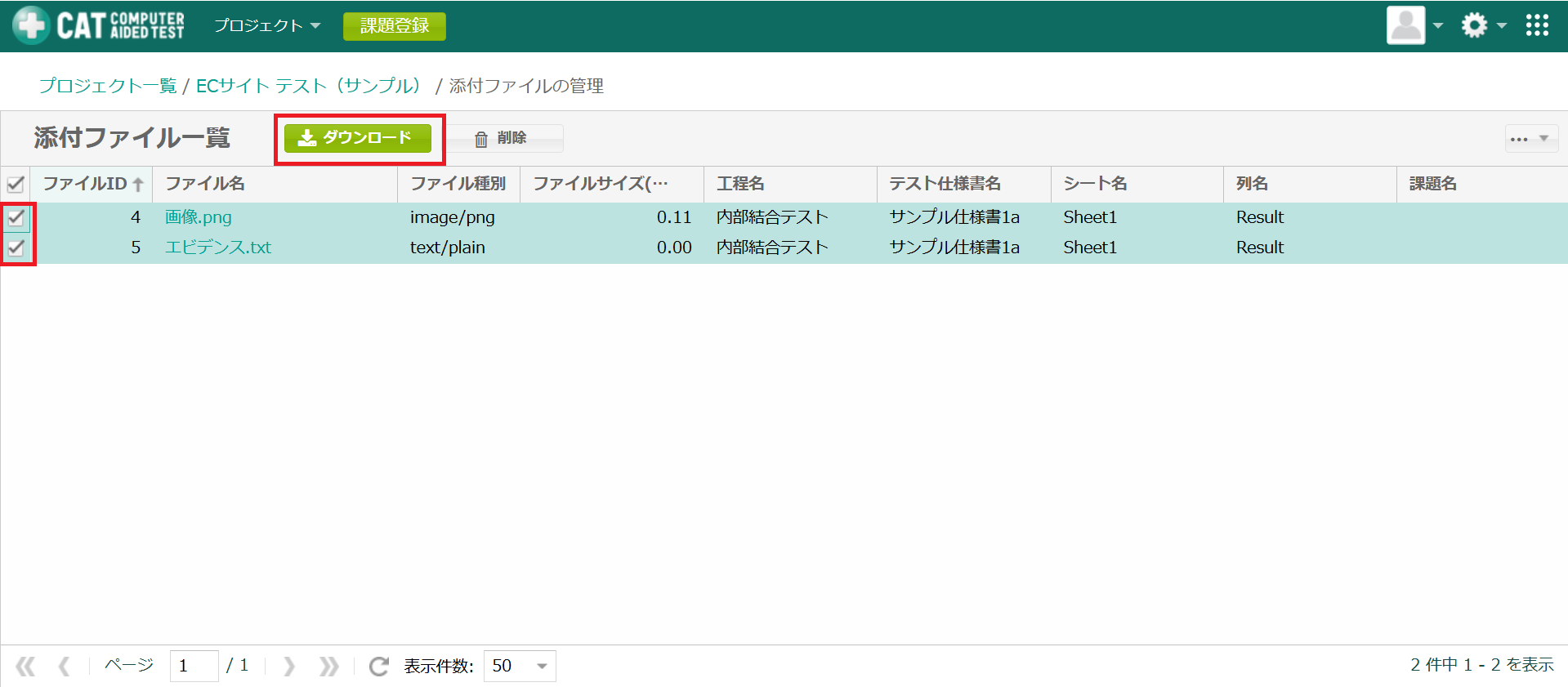
Task: Click the page number input field
Action: click(x=194, y=667)
